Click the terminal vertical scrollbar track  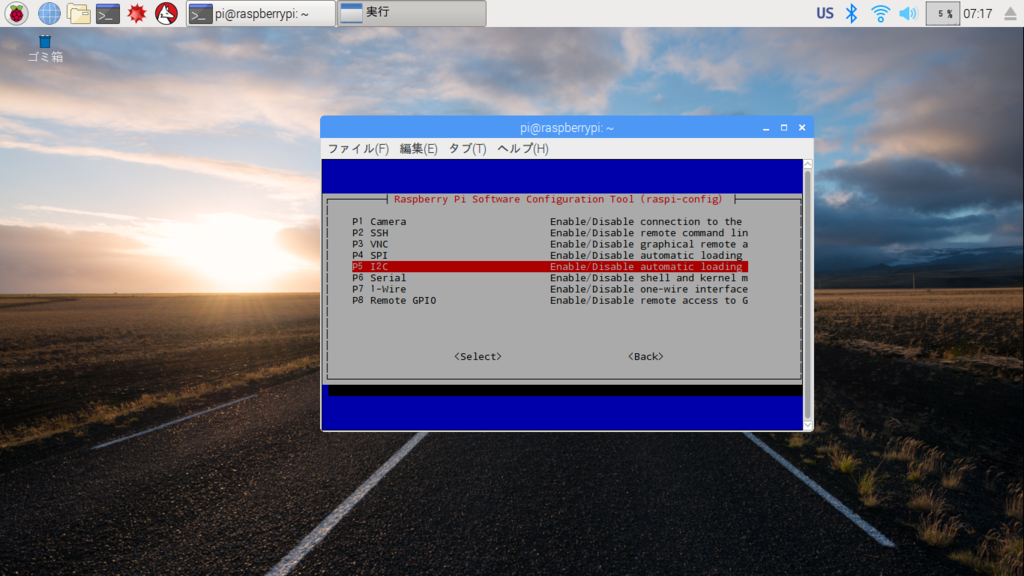pos(808,295)
